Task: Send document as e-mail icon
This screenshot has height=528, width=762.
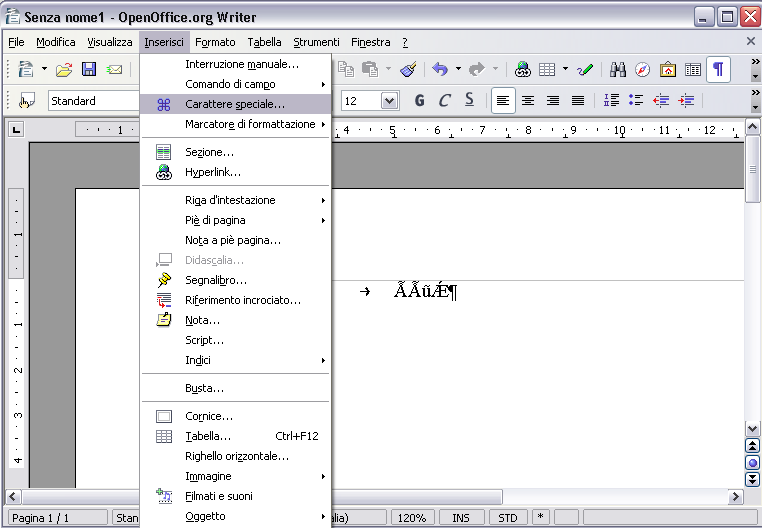Action: coord(114,70)
